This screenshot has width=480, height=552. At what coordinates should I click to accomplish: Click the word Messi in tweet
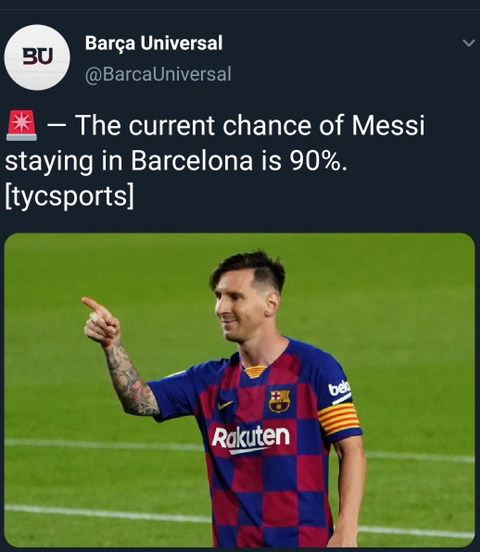[388, 125]
